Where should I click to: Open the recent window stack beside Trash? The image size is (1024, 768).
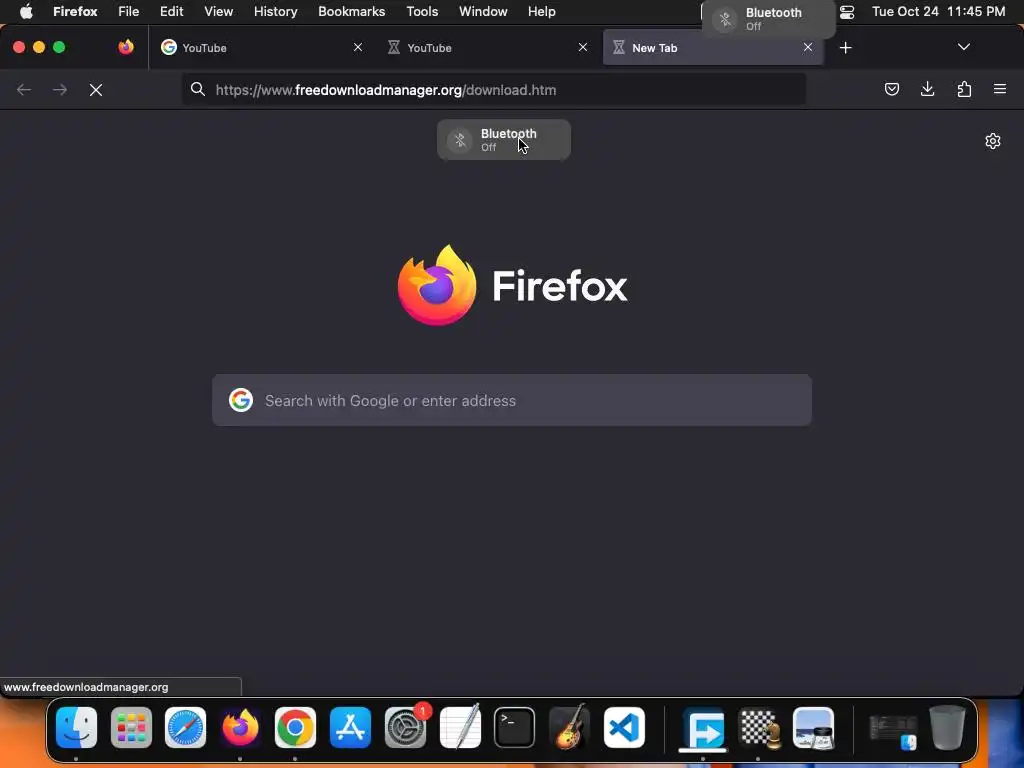tap(893, 731)
